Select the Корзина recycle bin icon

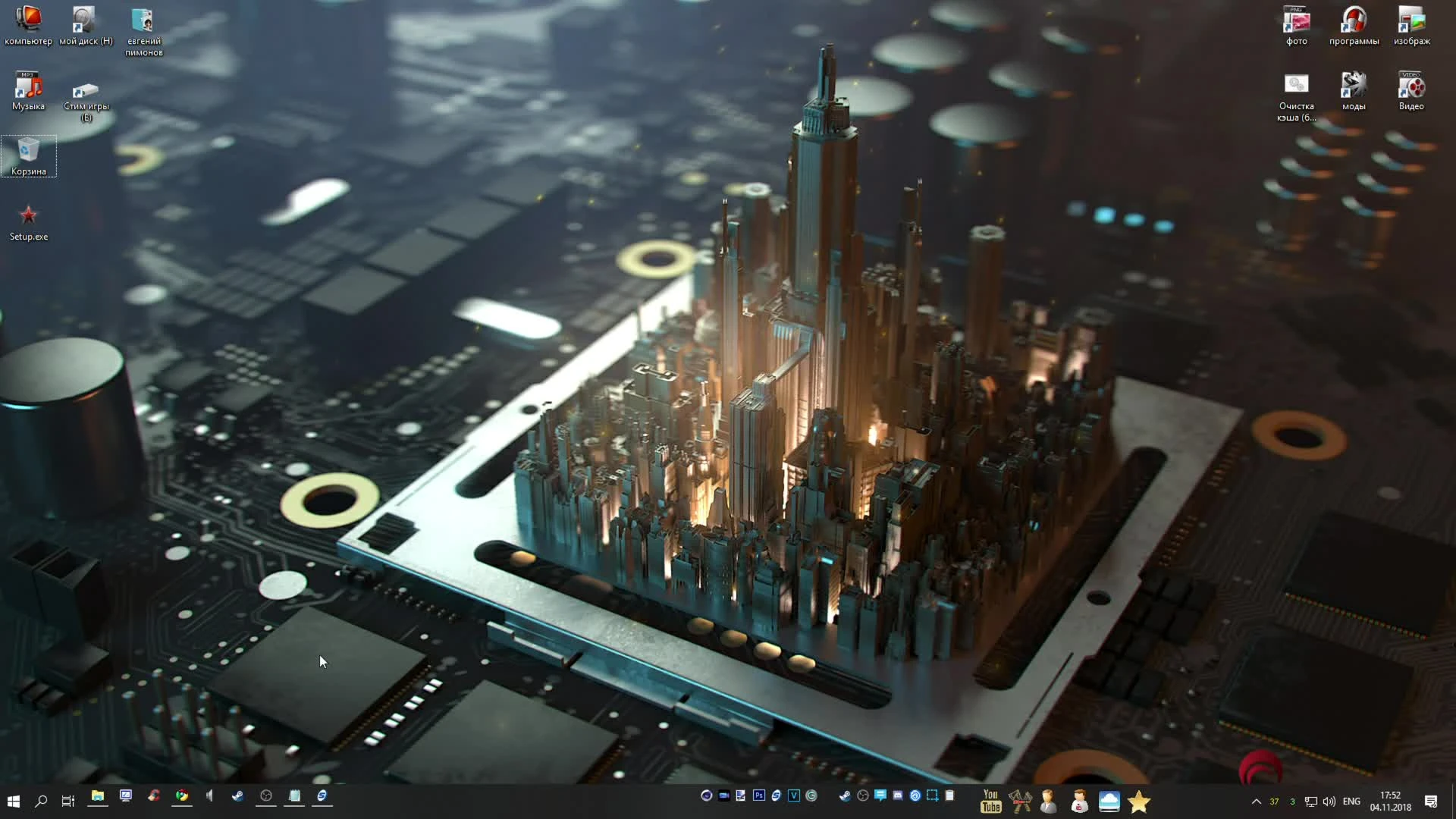tap(29, 156)
